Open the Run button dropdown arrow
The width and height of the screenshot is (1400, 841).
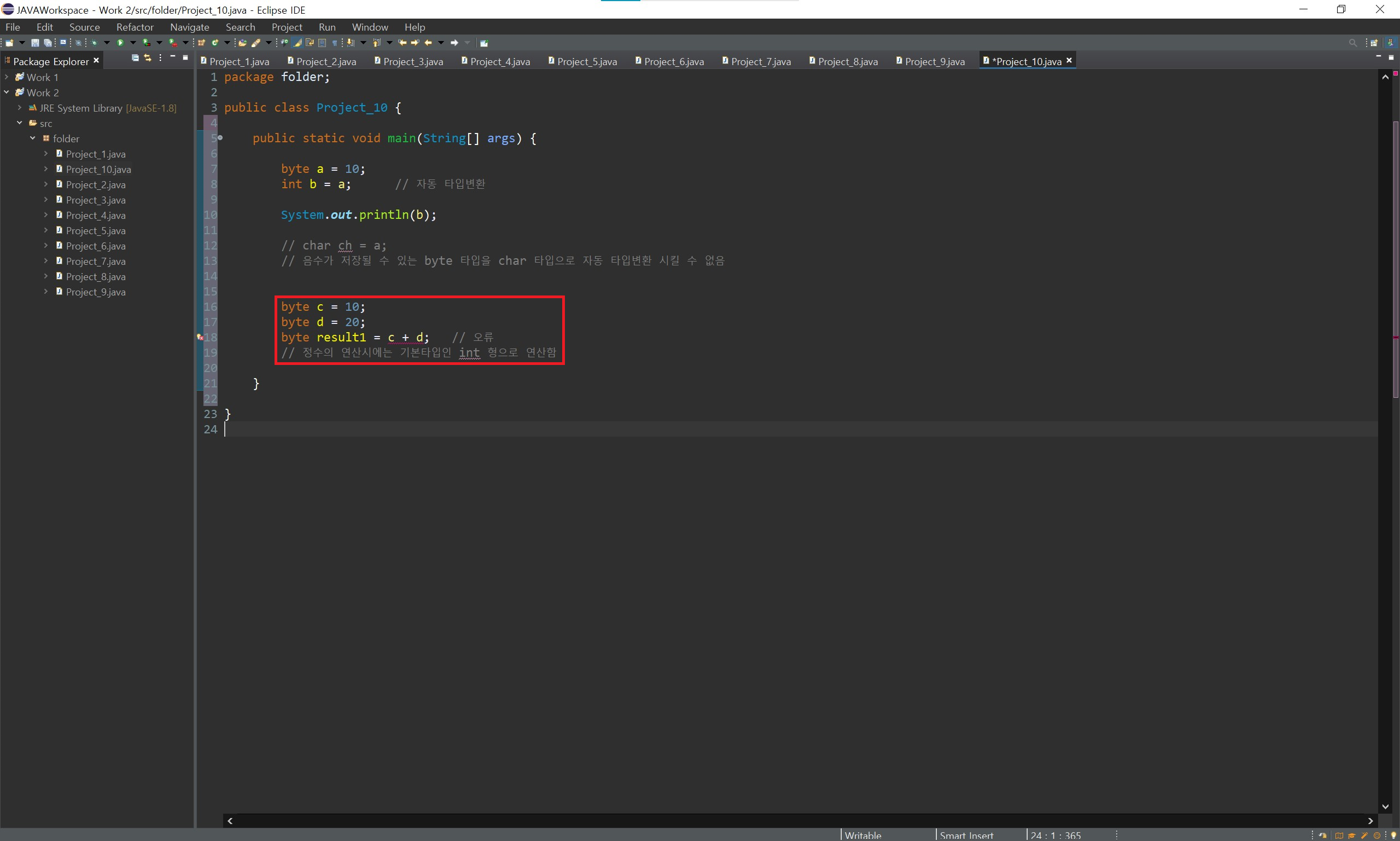point(133,43)
